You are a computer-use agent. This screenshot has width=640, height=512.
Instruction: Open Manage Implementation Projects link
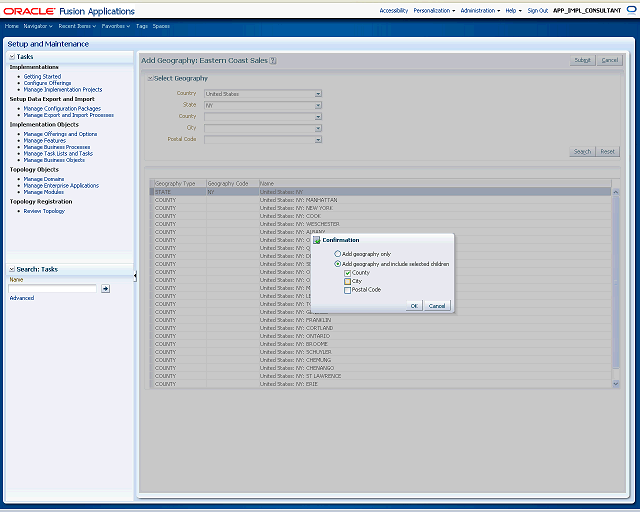coord(63,89)
